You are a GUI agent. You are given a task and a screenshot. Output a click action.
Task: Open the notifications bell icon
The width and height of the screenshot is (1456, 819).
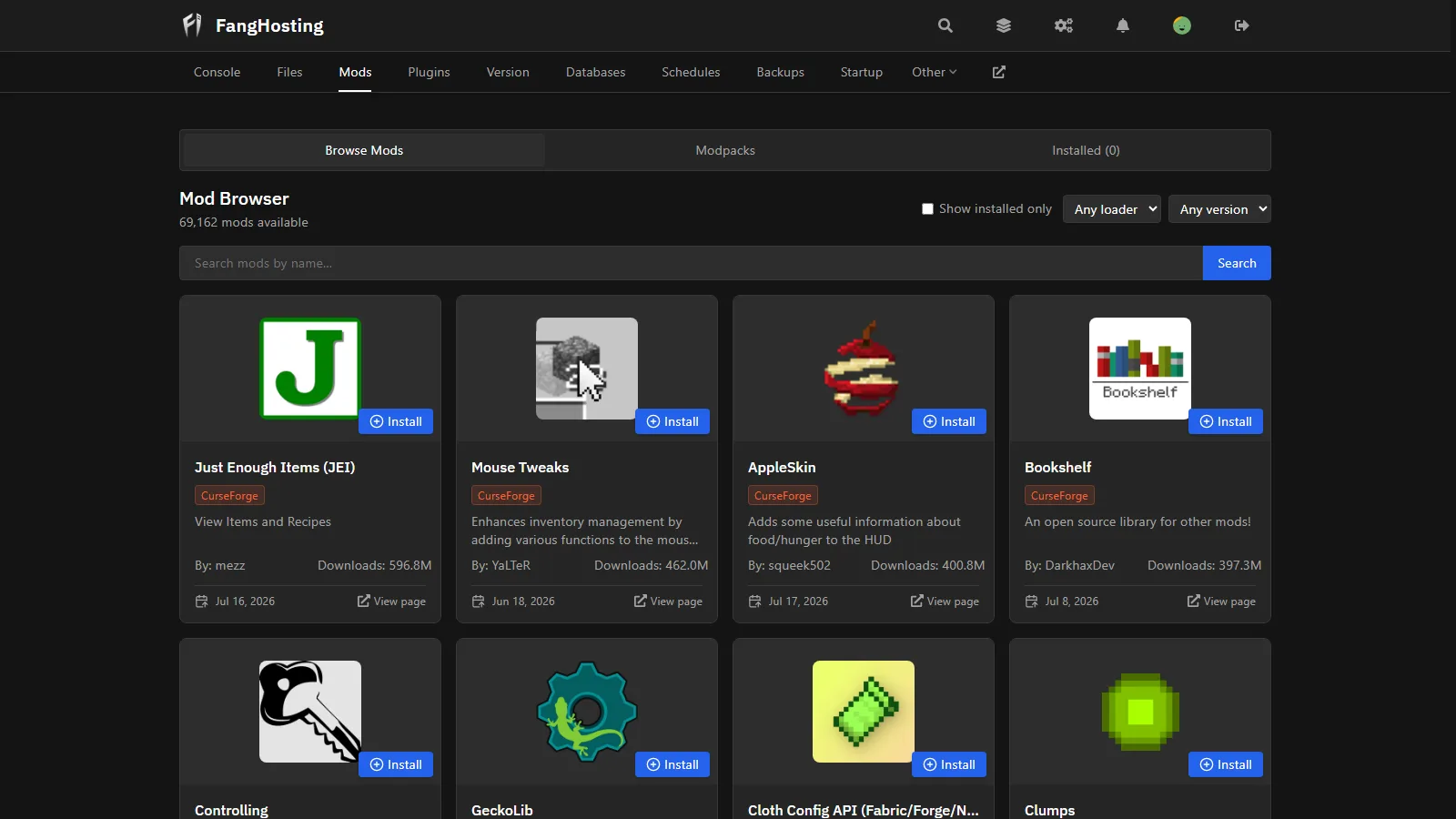click(1123, 25)
